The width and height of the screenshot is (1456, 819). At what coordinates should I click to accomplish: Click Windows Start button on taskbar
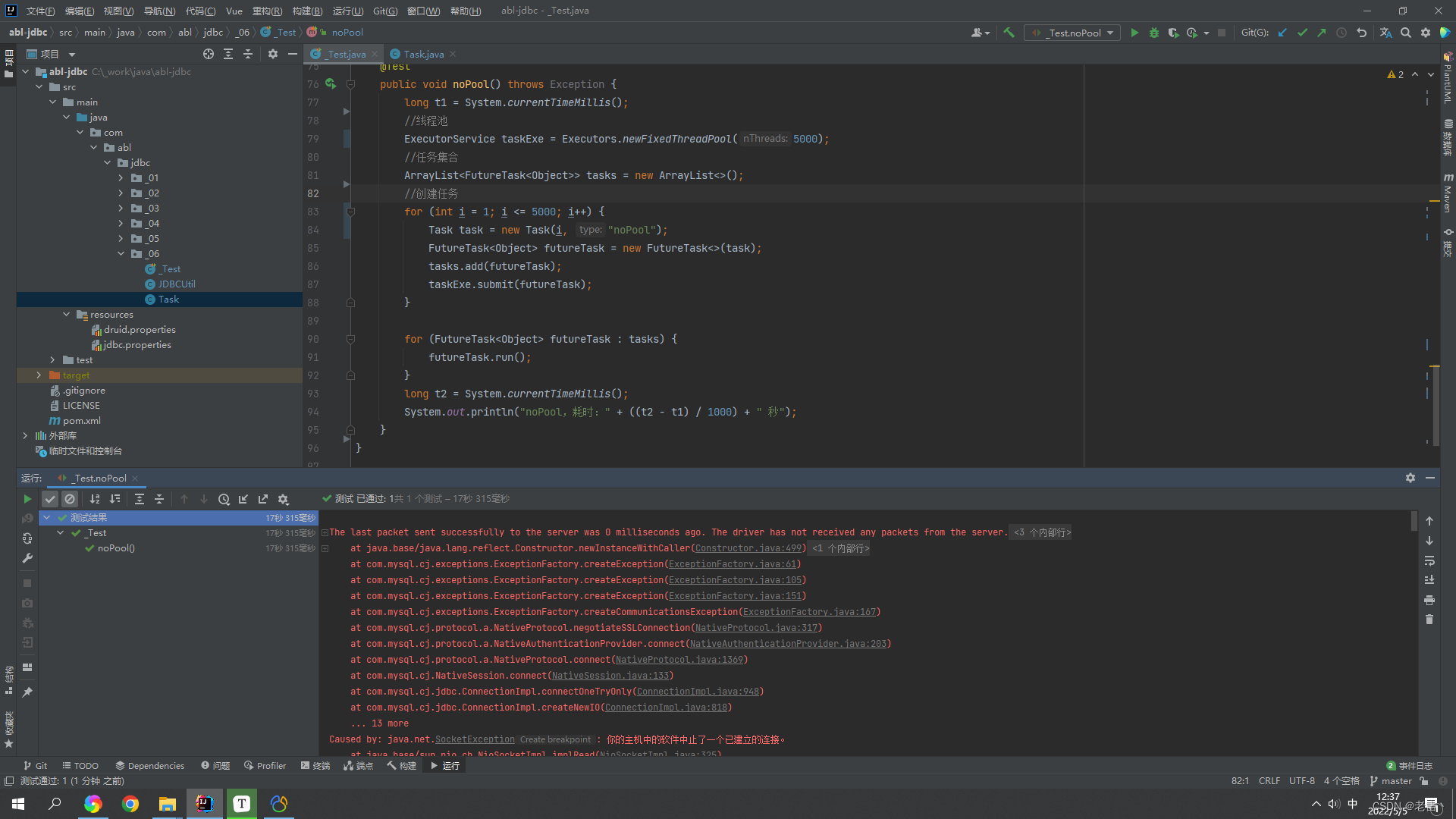pos(18,804)
